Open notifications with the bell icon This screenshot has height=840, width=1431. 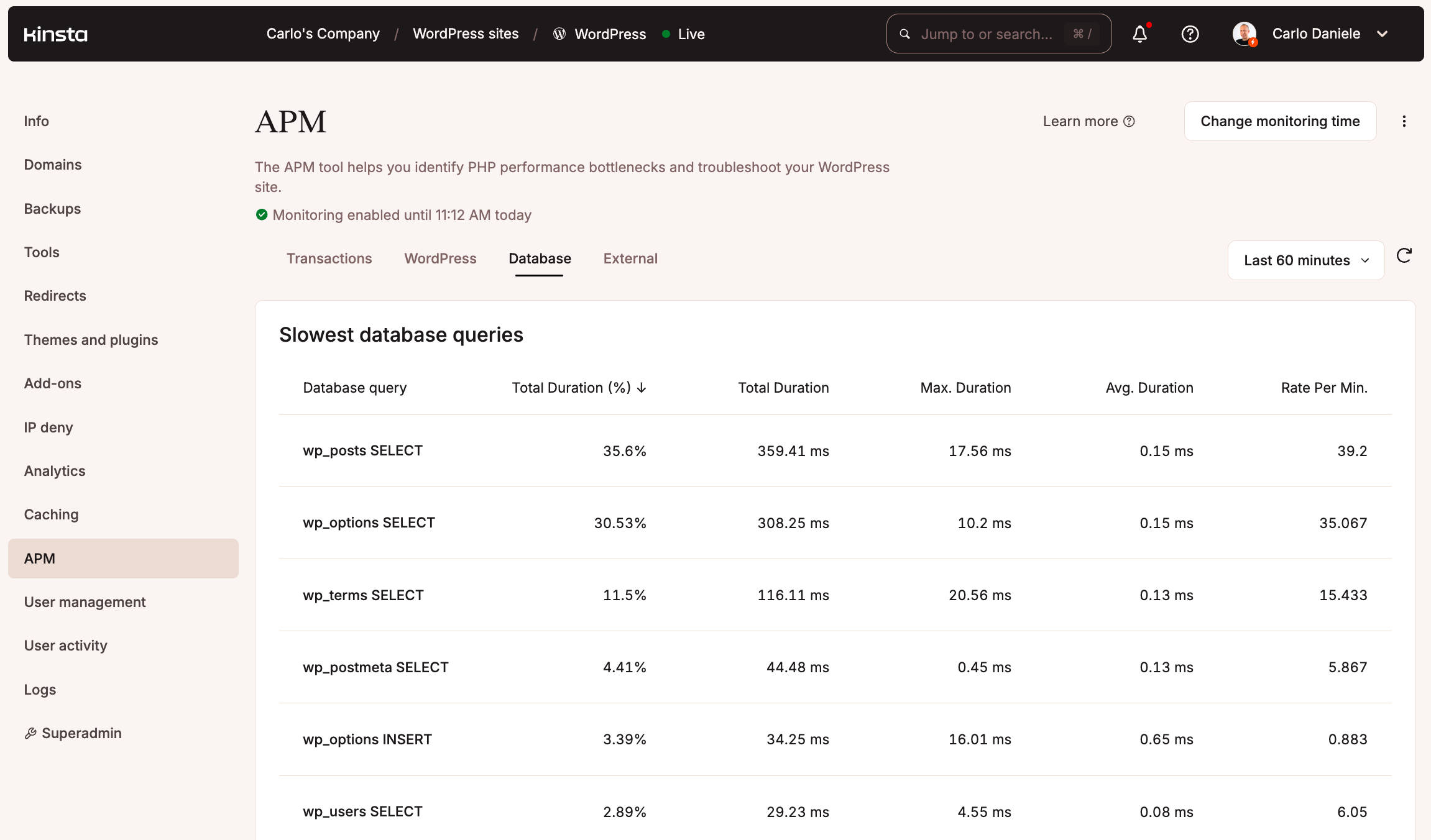(1140, 34)
